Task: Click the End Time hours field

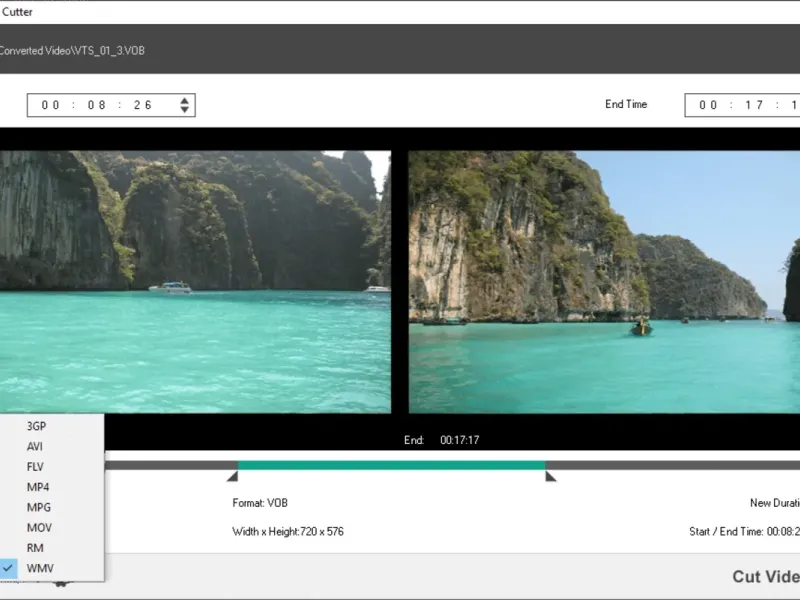Action: point(708,105)
